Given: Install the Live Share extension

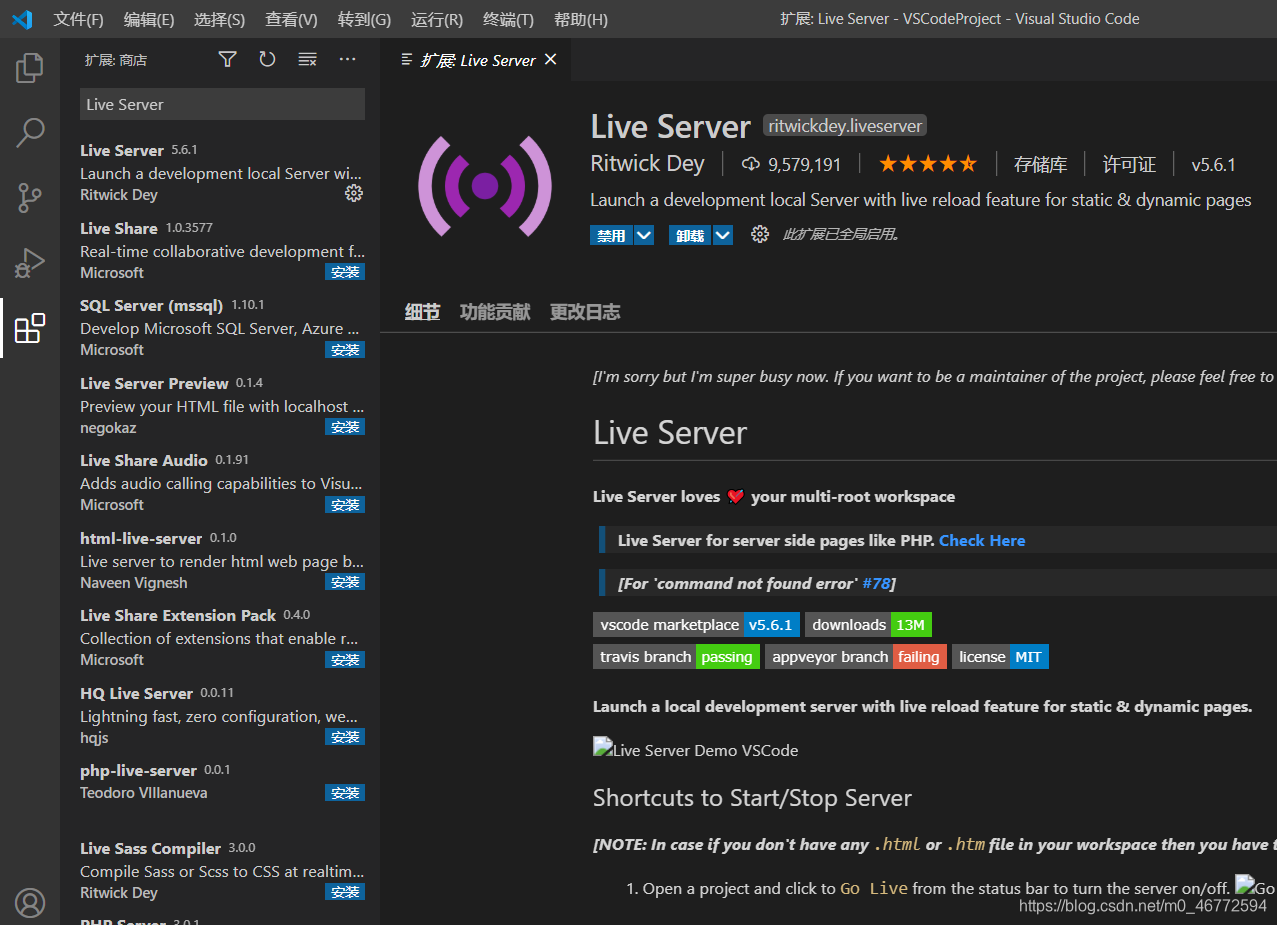Looking at the screenshot, I should click(345, 272).
